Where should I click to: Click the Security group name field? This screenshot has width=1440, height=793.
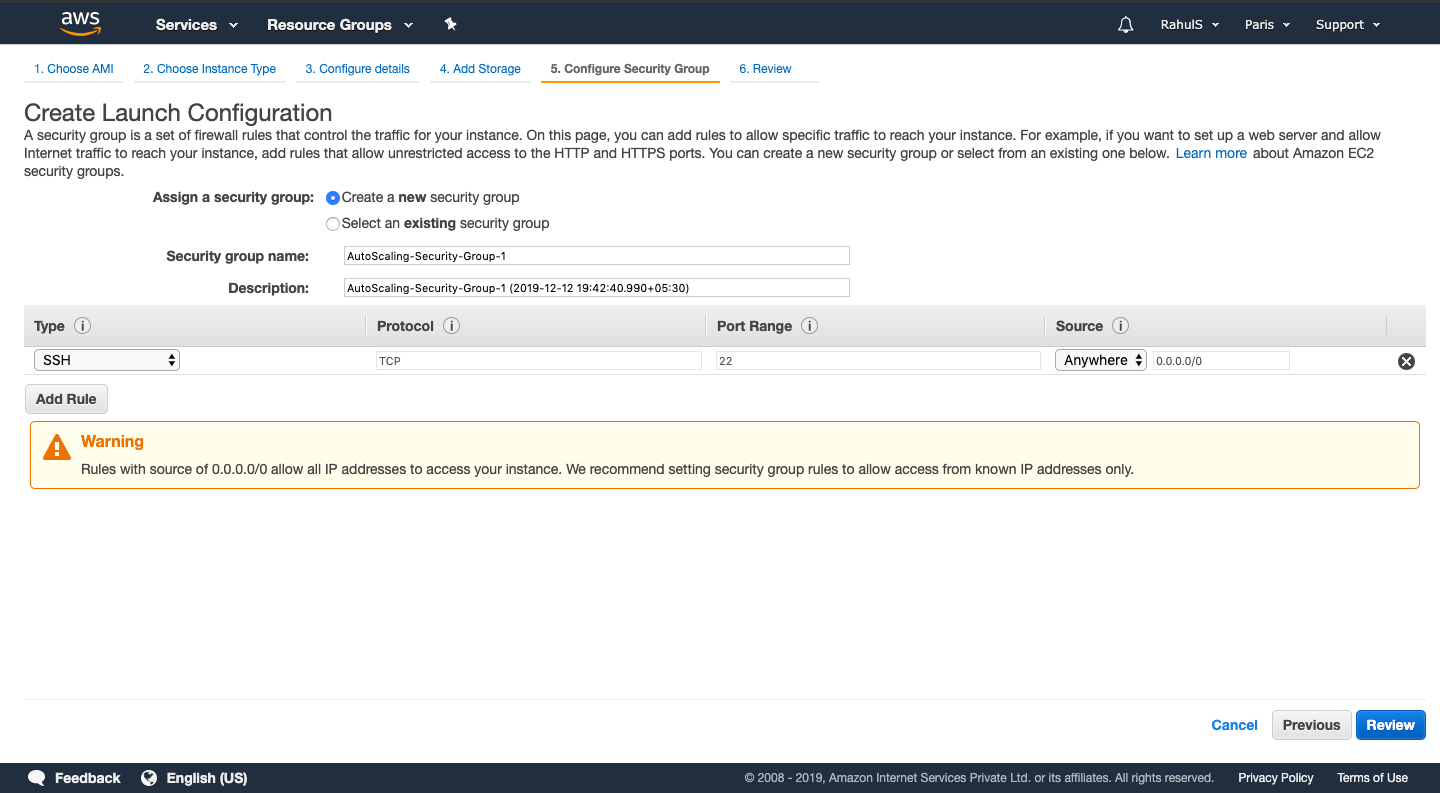(x=596, y=255)
